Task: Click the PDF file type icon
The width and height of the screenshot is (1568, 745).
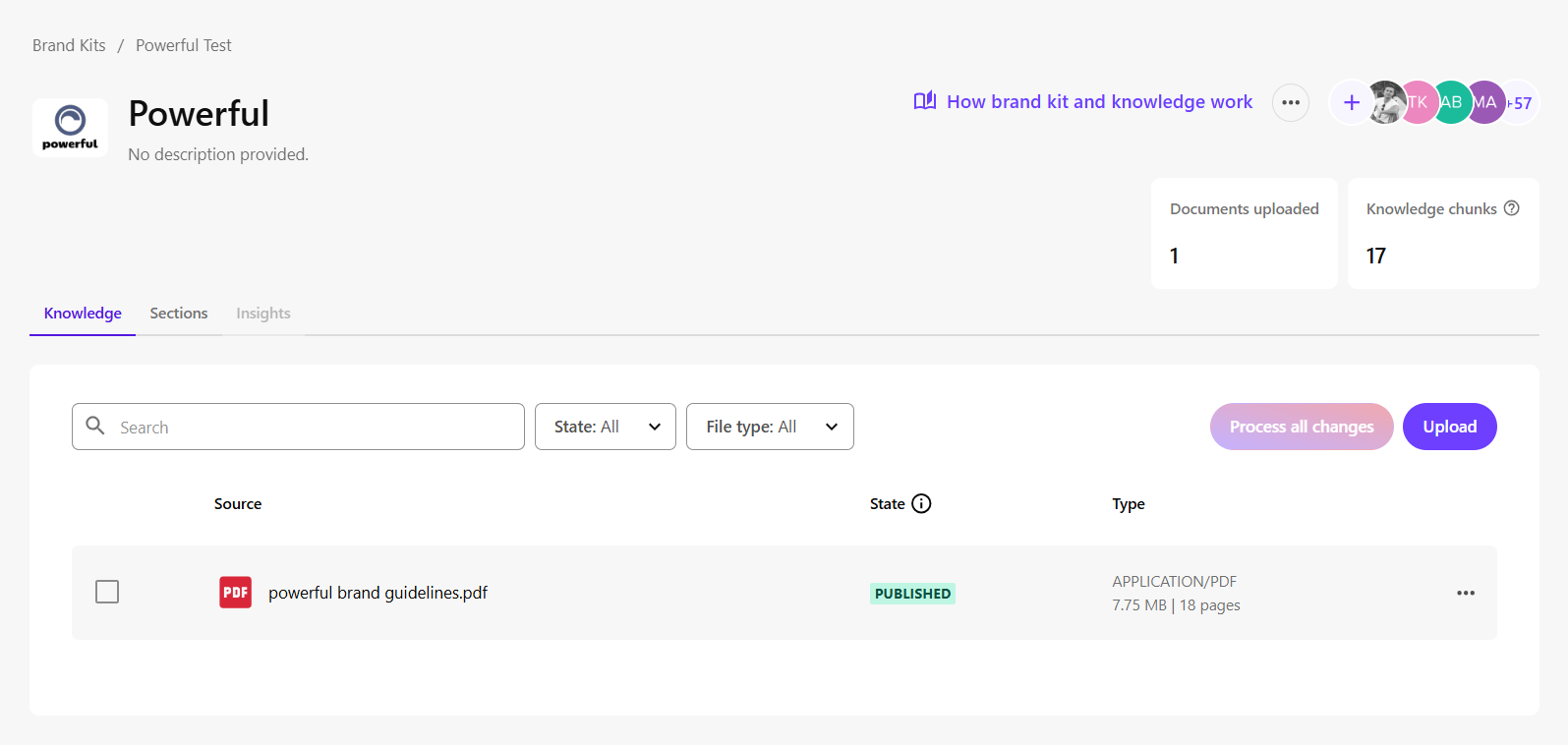Action: tap(235, 592)
